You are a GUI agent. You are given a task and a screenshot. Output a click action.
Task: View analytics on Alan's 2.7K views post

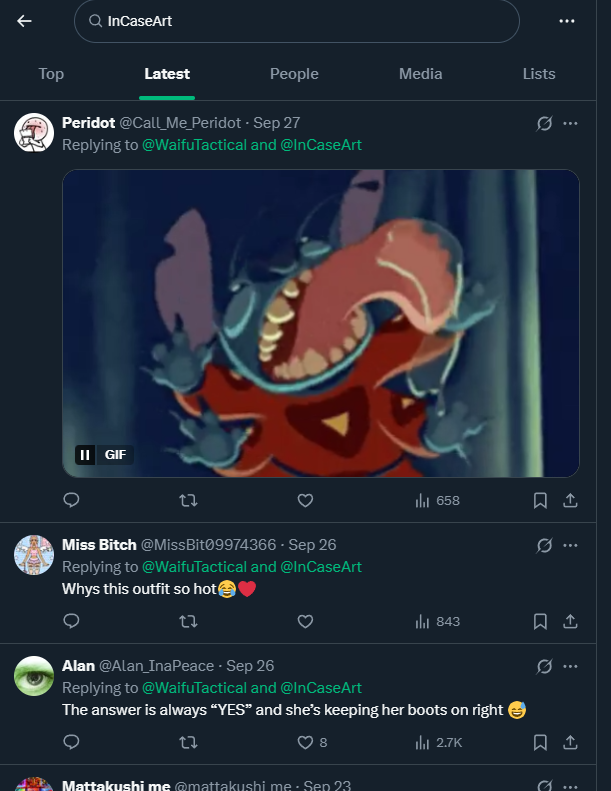click(437, 742)
